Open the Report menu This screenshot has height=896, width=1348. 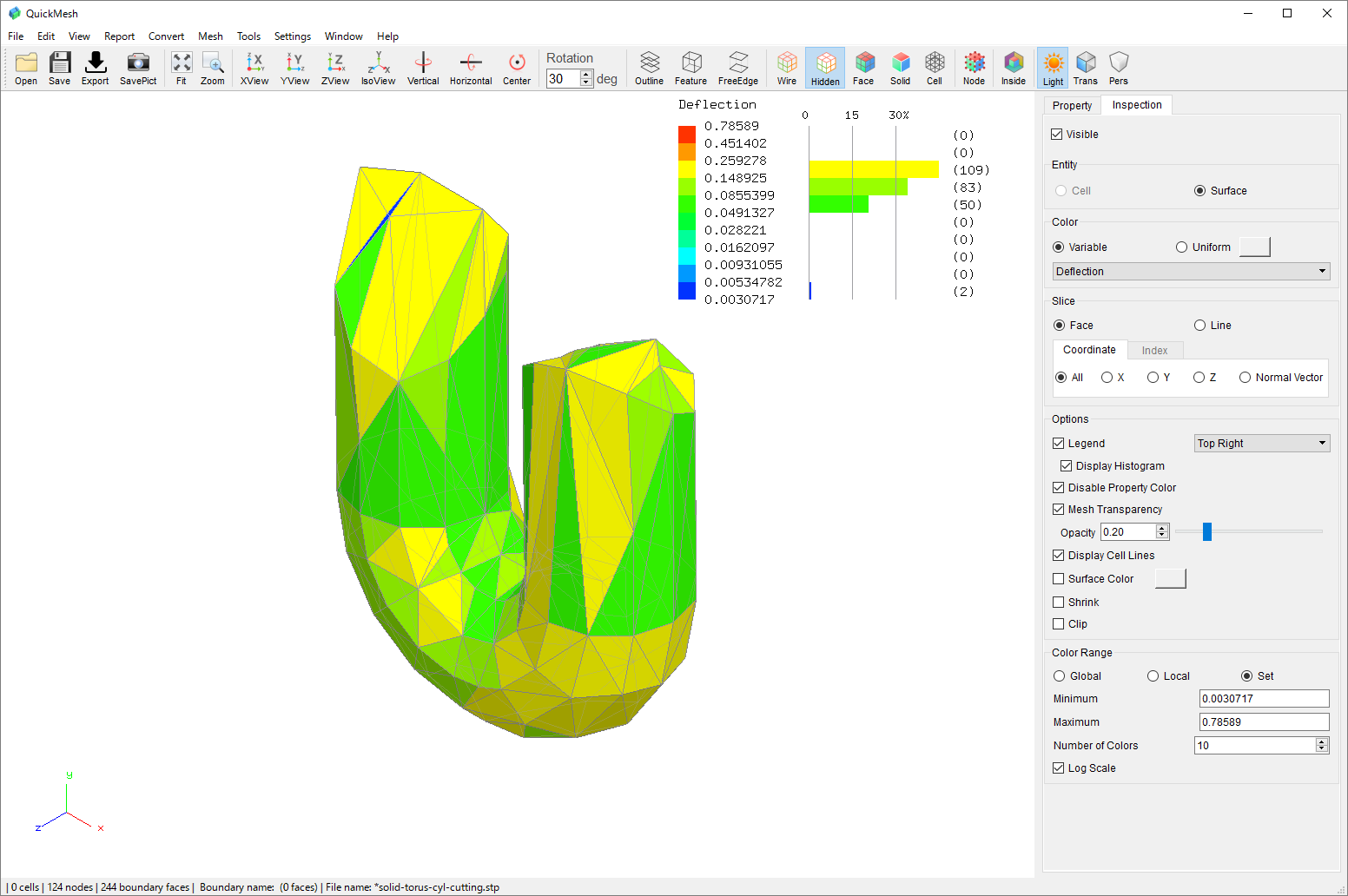119,36
